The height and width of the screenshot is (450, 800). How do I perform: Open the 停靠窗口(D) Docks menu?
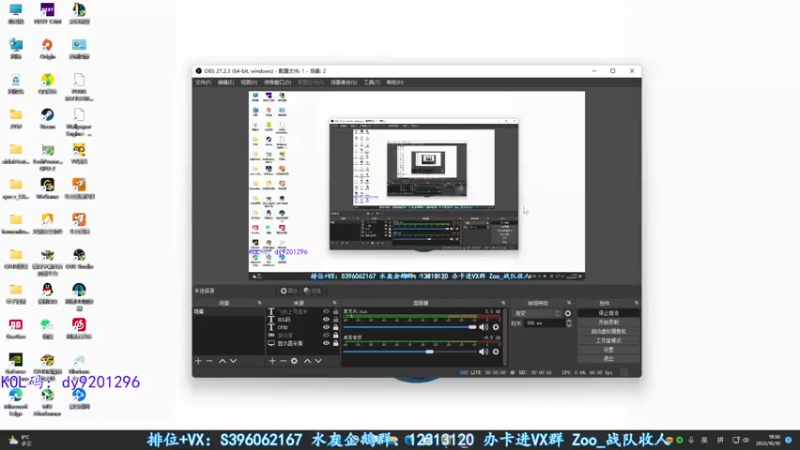(x=277, y=82)
